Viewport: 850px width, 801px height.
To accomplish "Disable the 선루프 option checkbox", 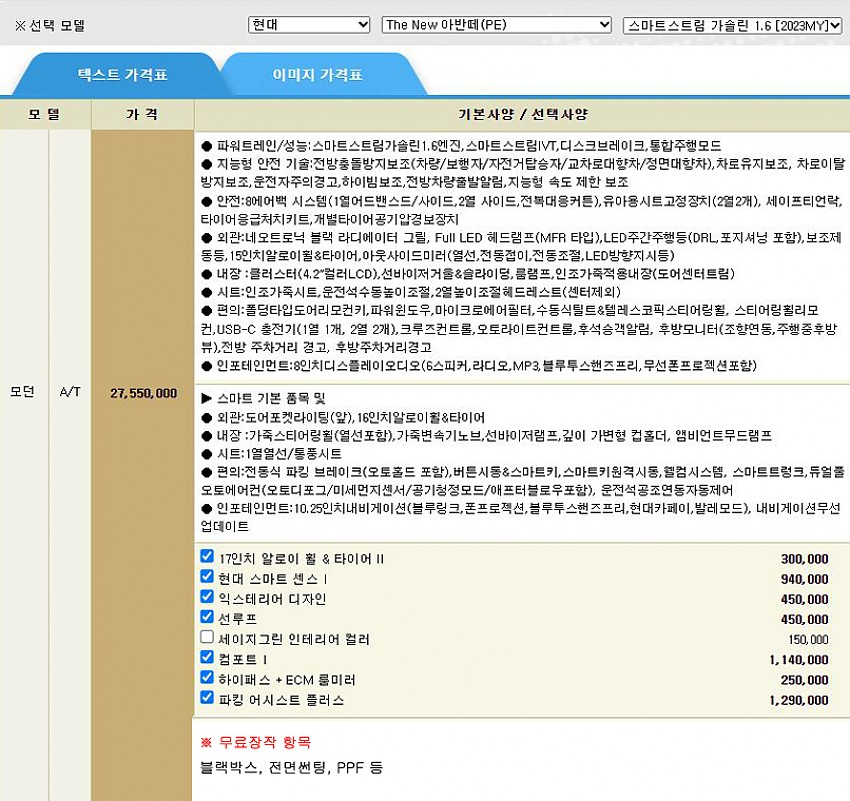I will 207,617.
